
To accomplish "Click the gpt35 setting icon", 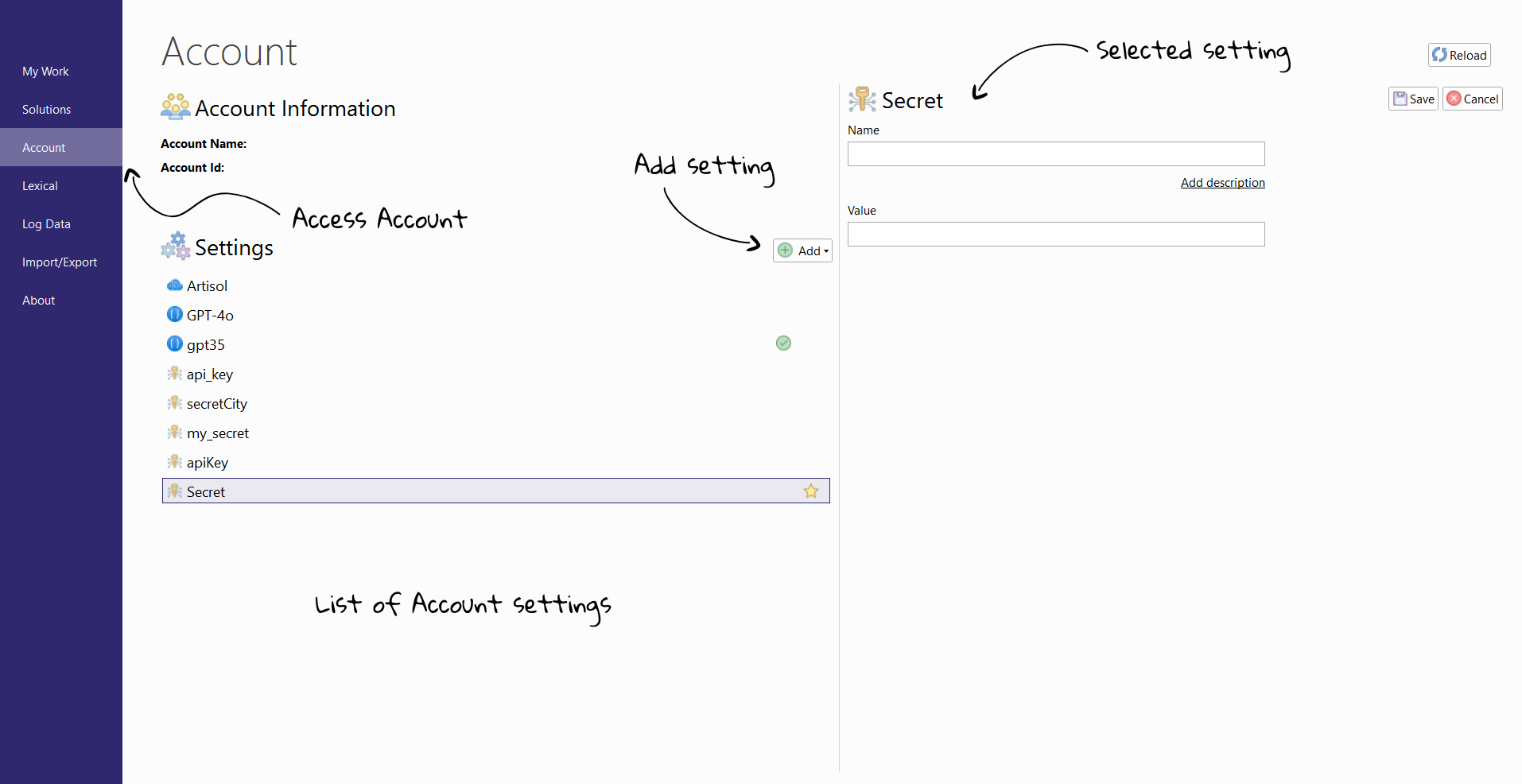I will click(174, 343).
